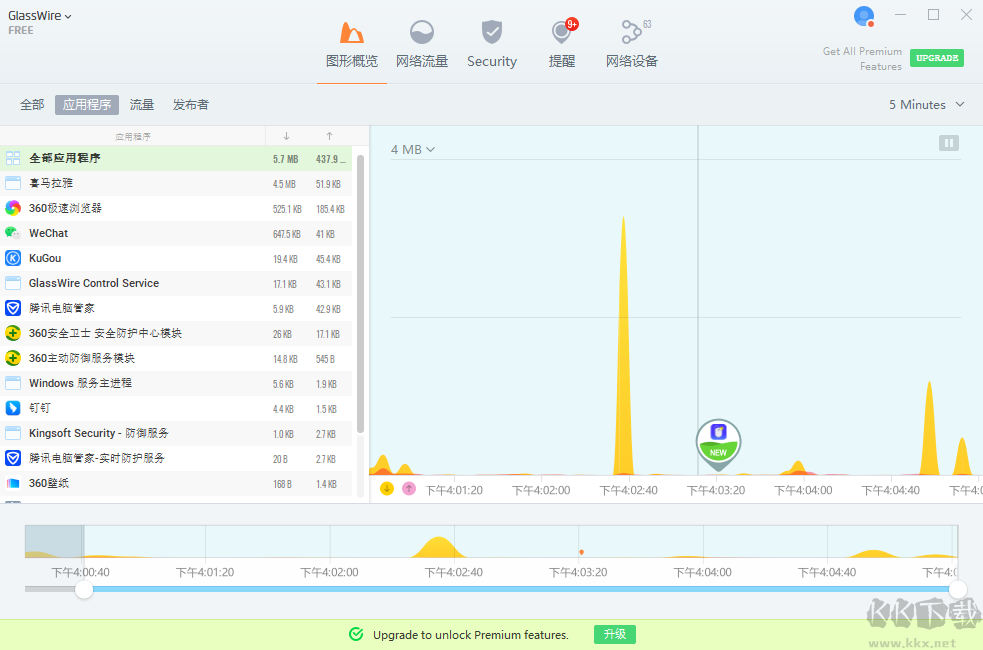Click the left timeline slider handle
983x650 pixels.
coord(84,590)
